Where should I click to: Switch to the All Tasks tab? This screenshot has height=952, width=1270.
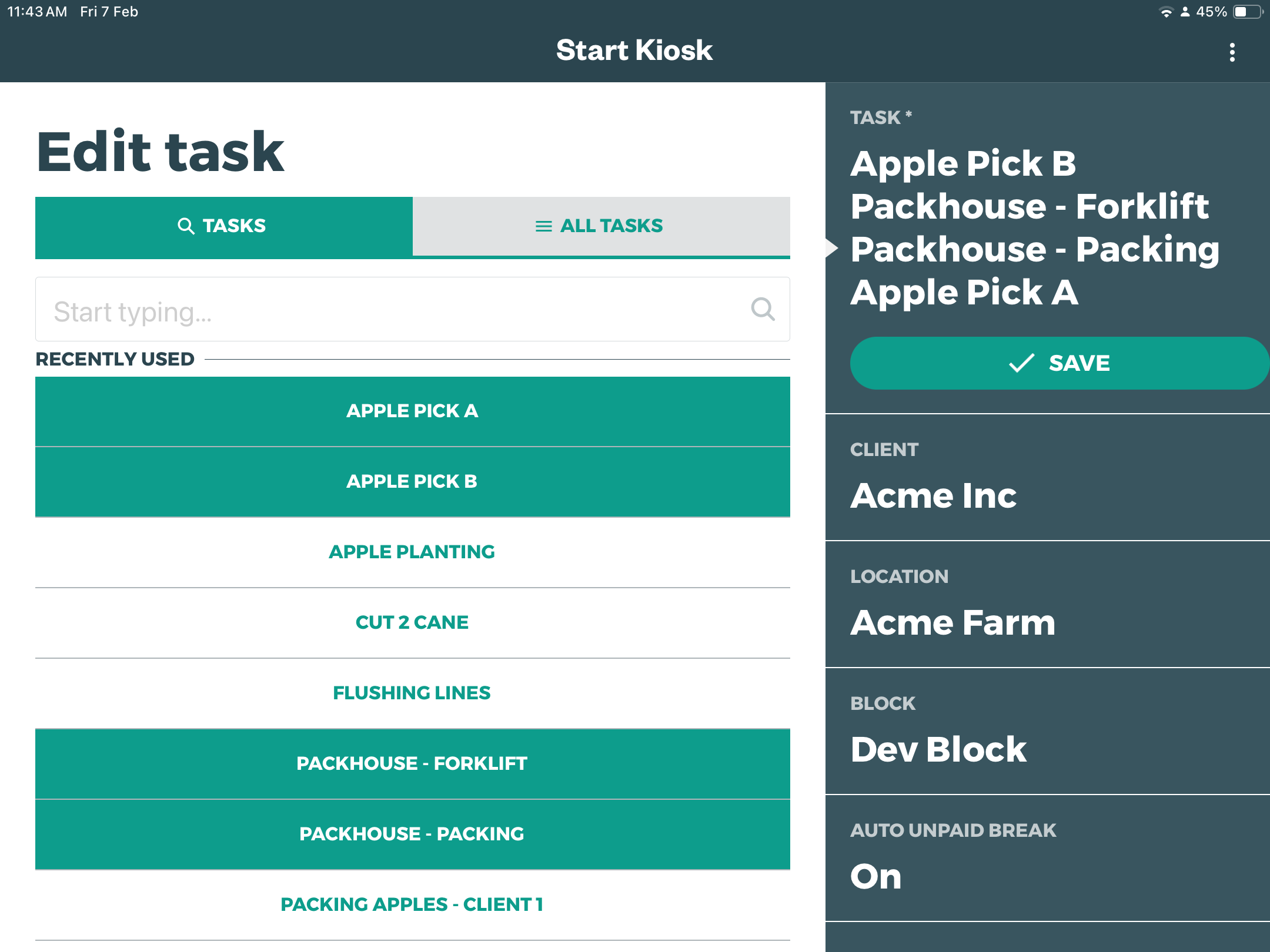[x=601, y=226]
